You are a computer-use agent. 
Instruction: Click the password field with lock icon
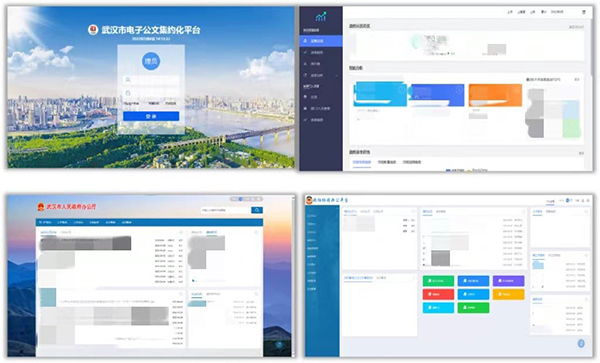coord(151,93)
